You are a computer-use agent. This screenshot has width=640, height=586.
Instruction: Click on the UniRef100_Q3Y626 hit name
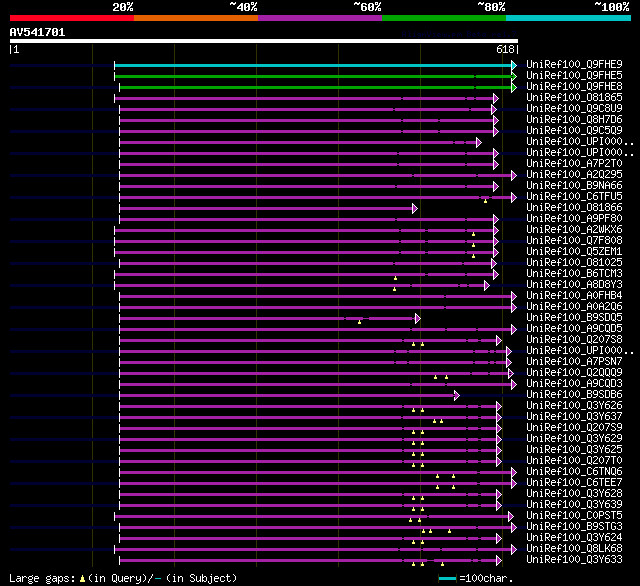click(x=574, y=406)
